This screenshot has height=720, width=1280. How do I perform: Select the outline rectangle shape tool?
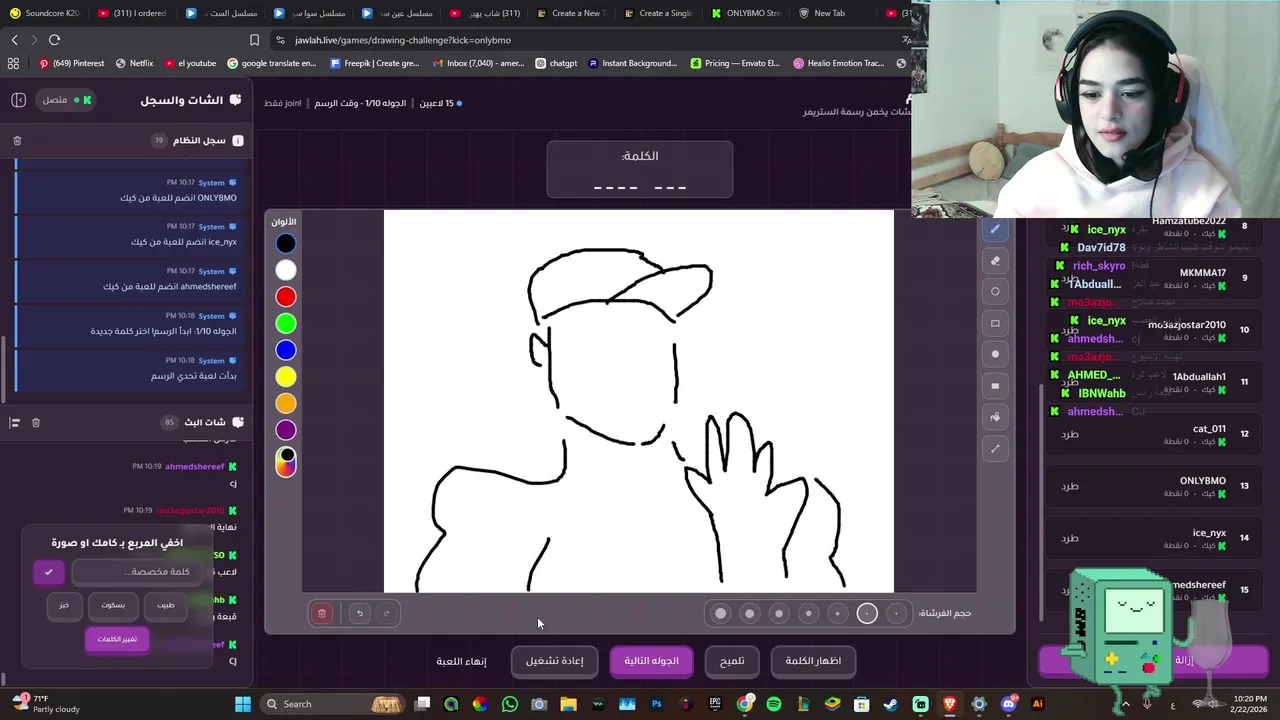pyautogui.click(x=995, y=323)
